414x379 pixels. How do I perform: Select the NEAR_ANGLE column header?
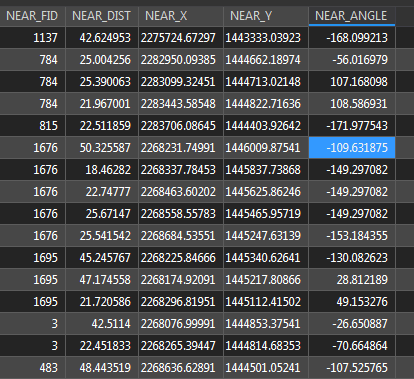point(352,16)
